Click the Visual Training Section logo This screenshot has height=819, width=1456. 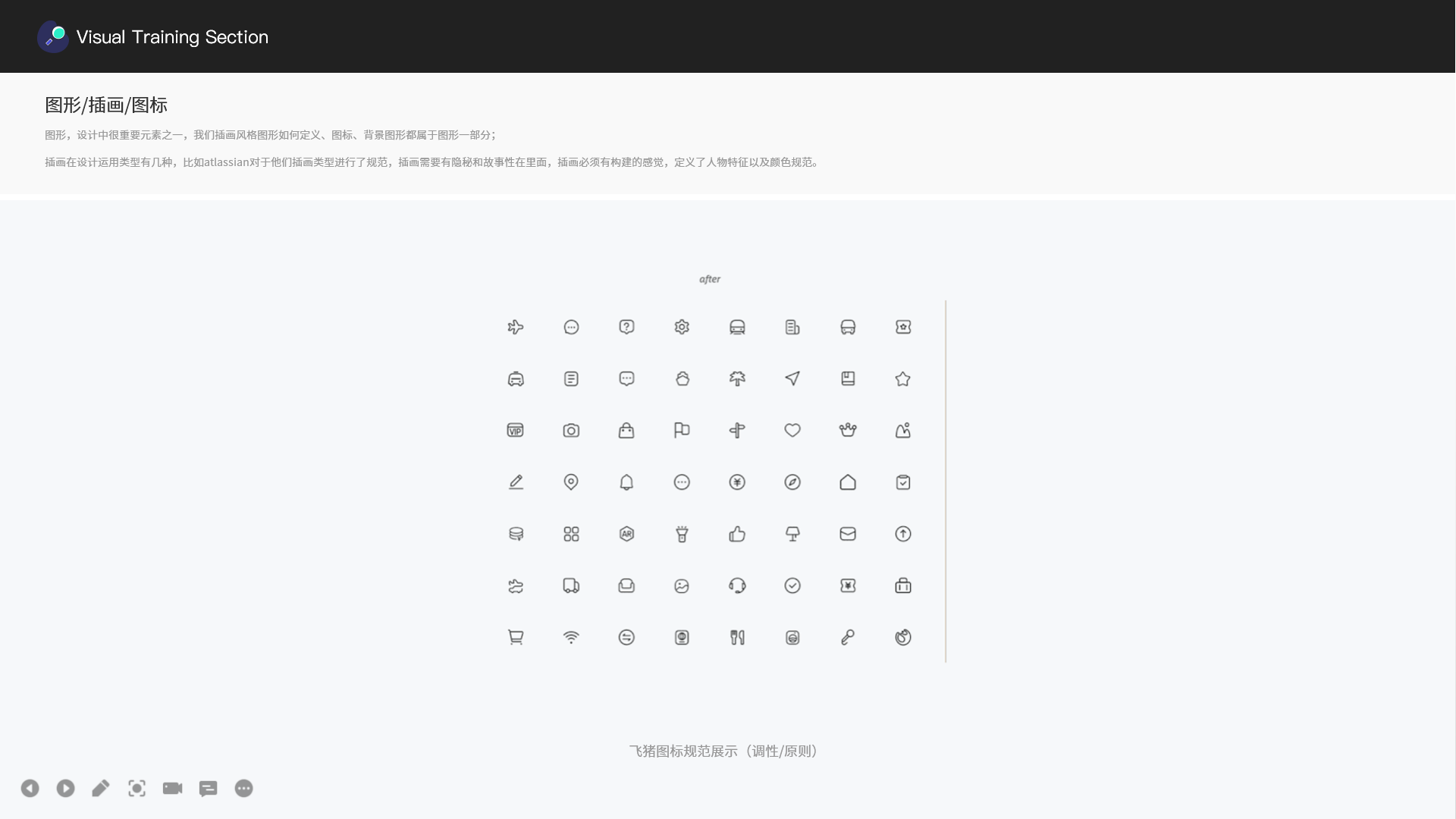[53, 36]
